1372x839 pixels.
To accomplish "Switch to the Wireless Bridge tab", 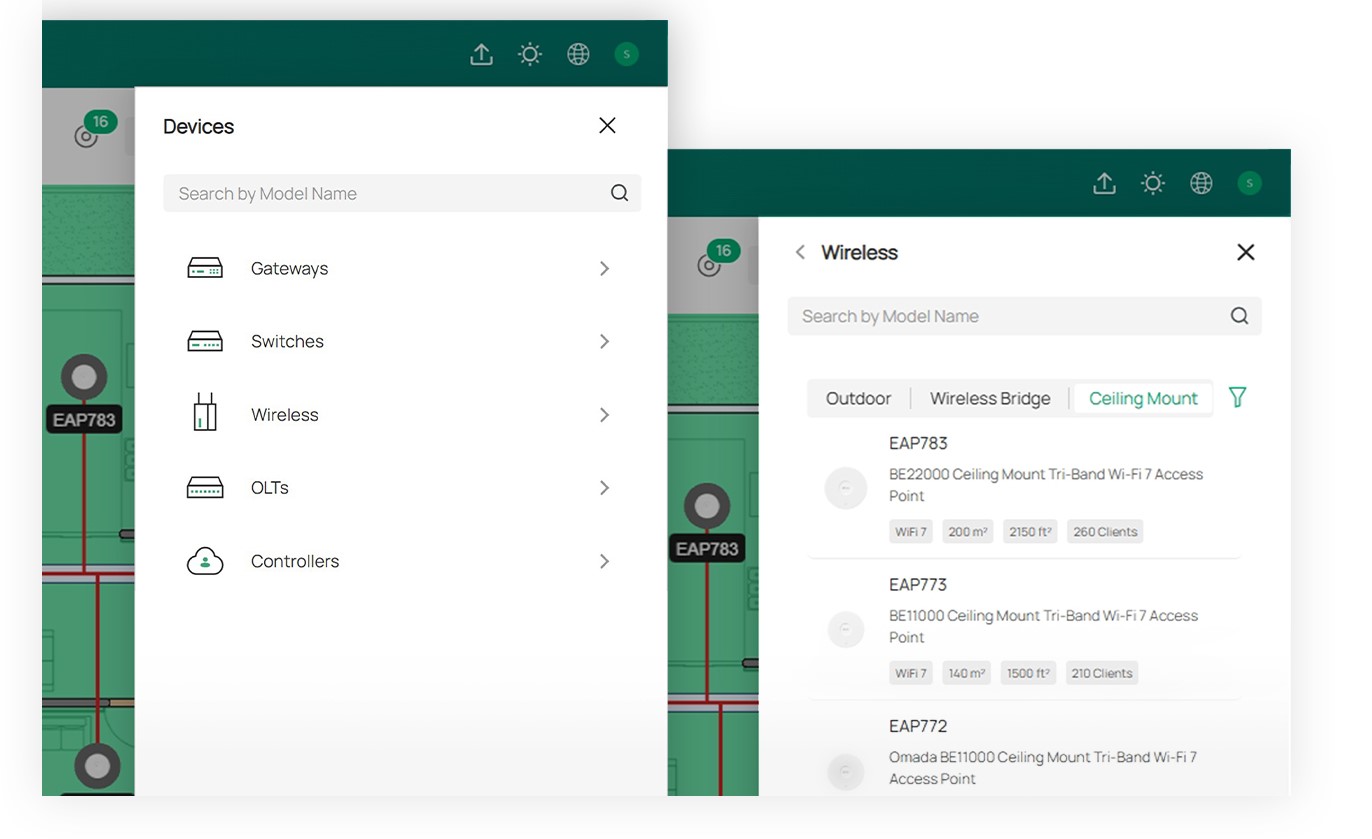I will coord(990,399).
